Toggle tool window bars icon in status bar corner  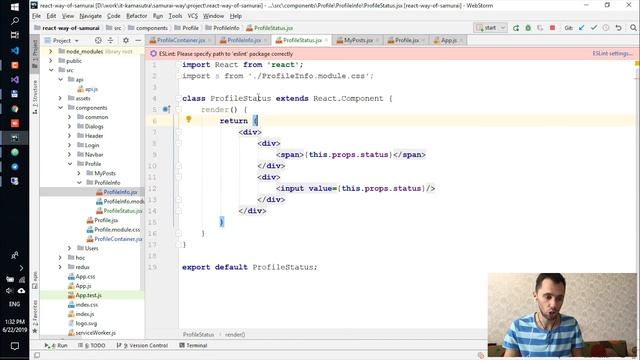[x=37, y=356]
